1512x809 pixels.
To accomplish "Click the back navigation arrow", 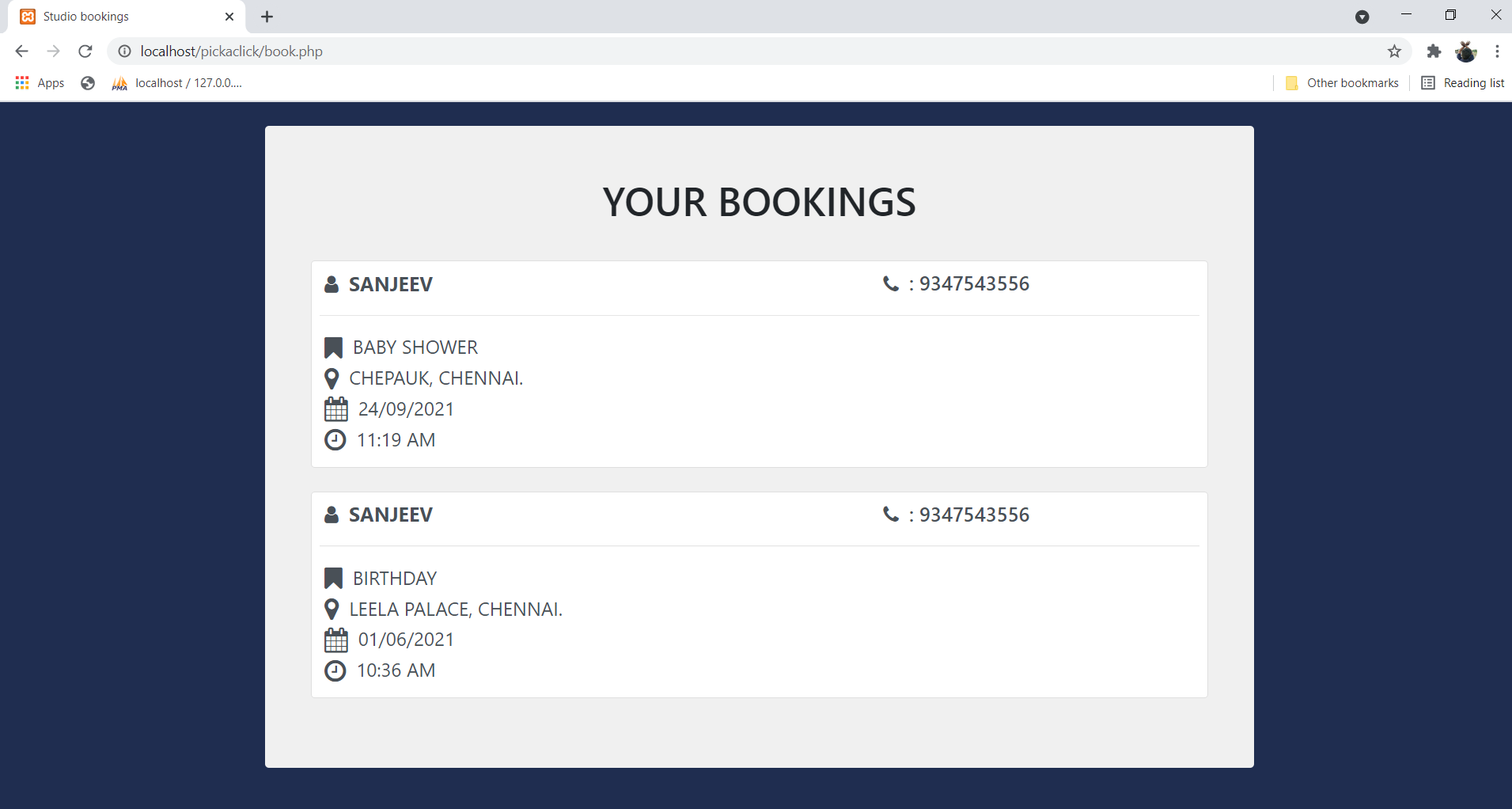I will coord(21,51).
